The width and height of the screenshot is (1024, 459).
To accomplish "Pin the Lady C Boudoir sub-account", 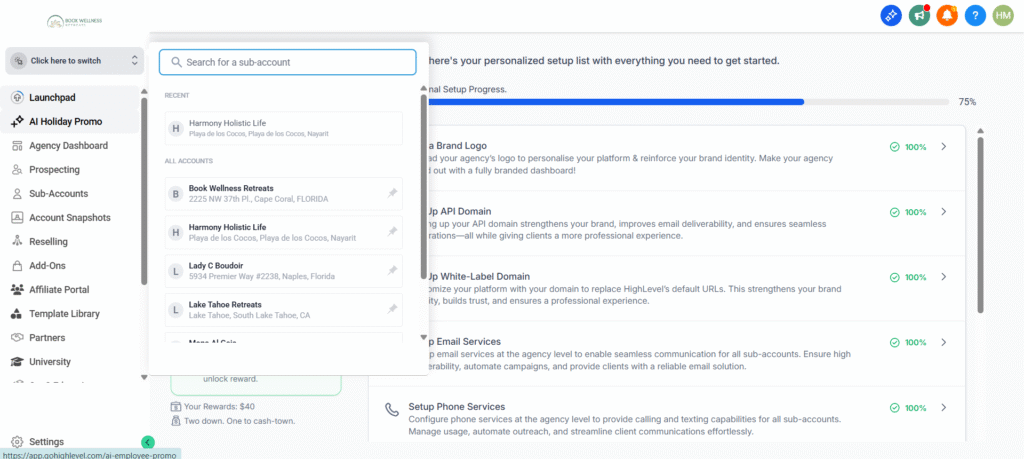I will (392, 271).
